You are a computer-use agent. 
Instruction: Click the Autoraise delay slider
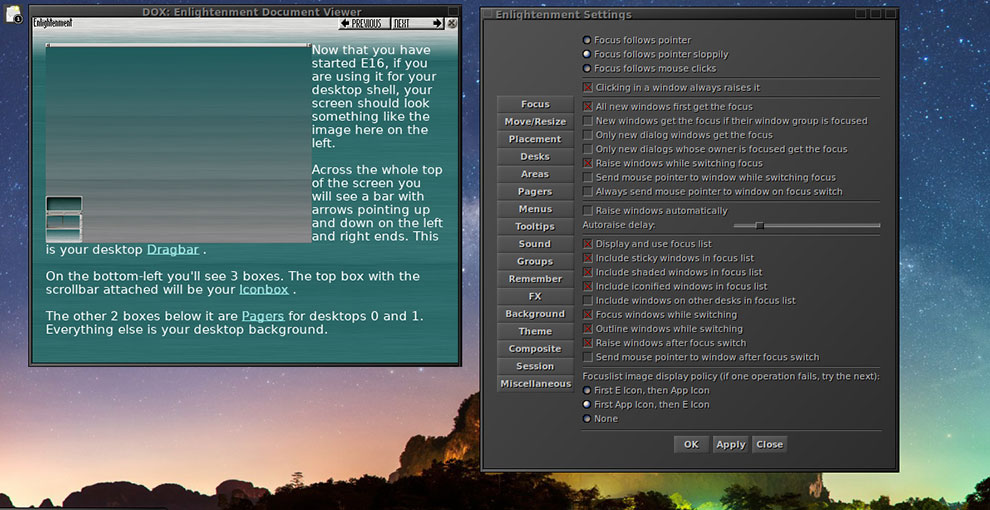pyautogui.click(x=806, y=225)
